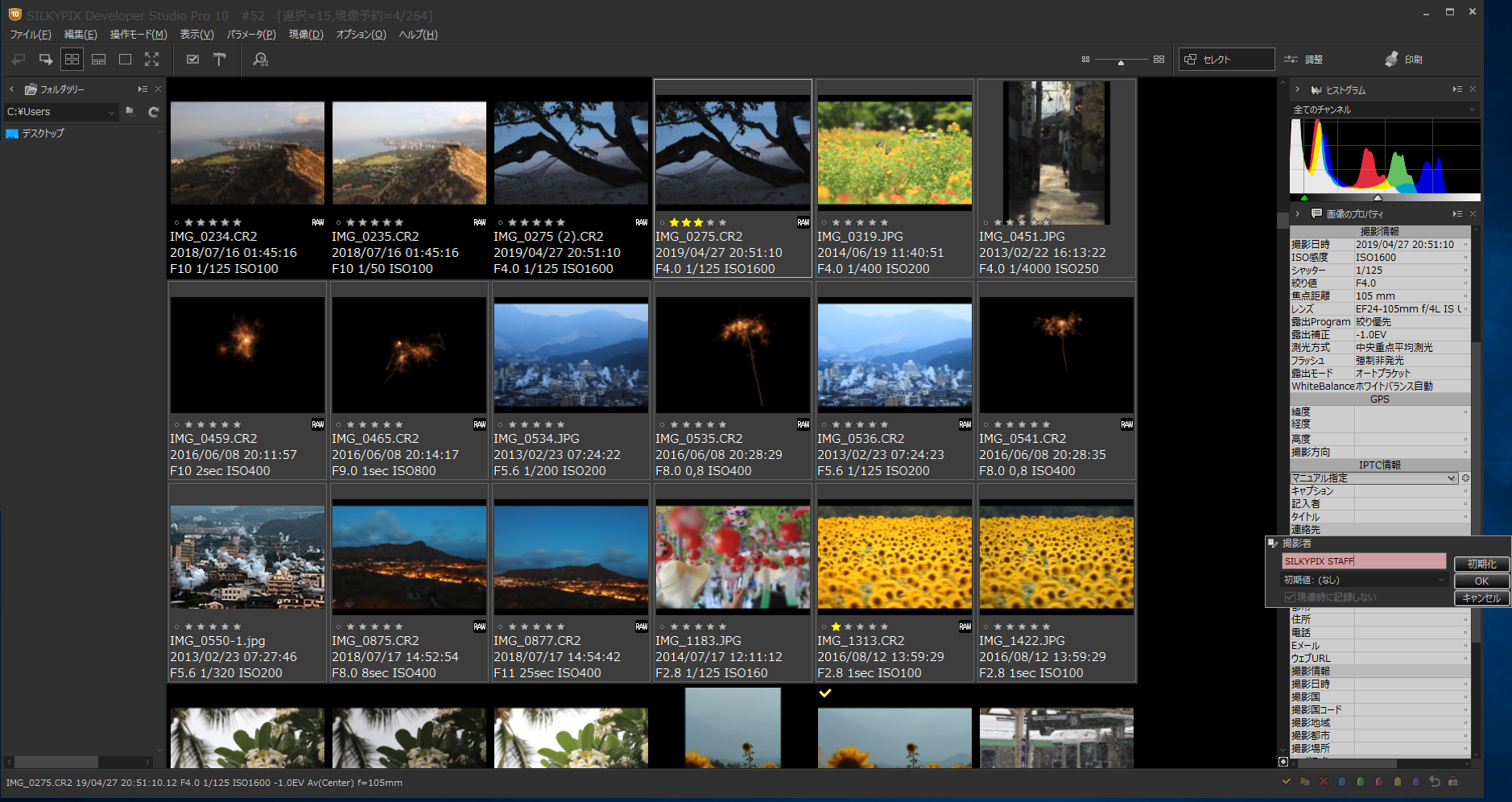Click the checkmark selection toolbar icon
Screen dimensions: 1512x802
click(x=193, y=60)
